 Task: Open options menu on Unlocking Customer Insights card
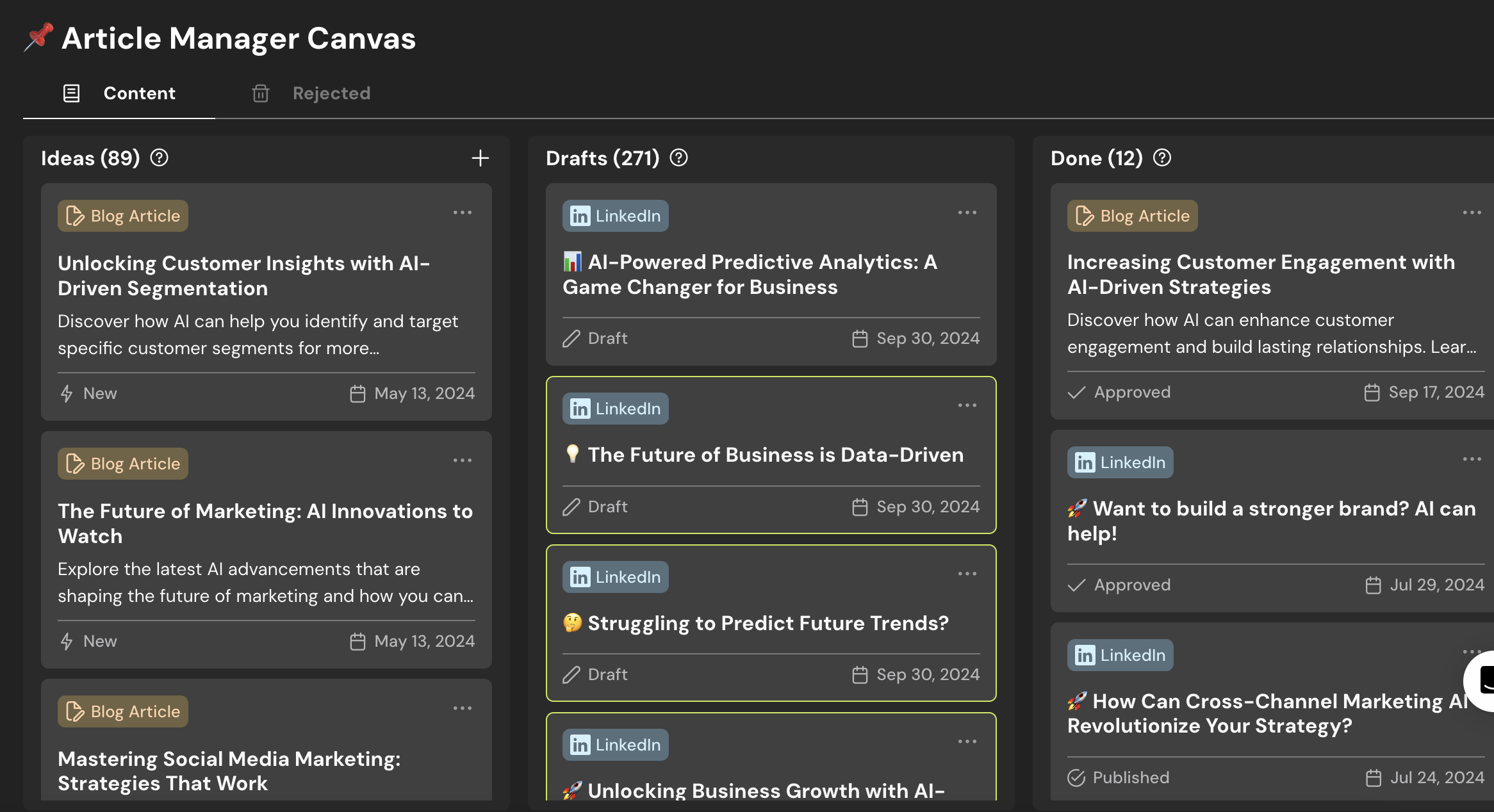tap(462, 213)
